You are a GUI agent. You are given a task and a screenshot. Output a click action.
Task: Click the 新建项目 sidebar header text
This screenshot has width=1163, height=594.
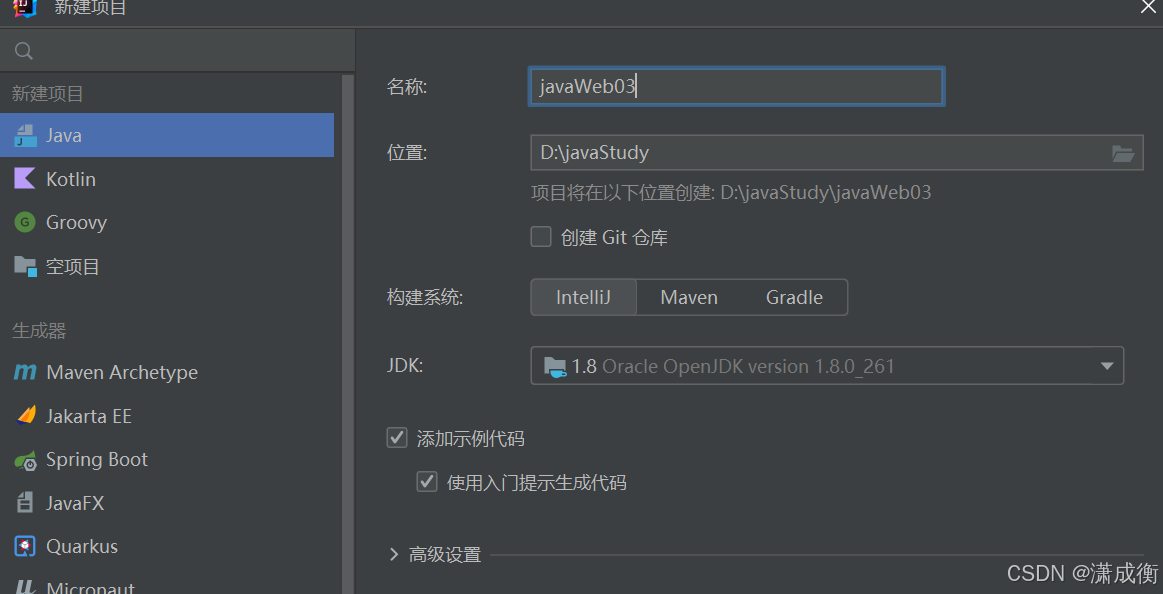click(47, 93)
